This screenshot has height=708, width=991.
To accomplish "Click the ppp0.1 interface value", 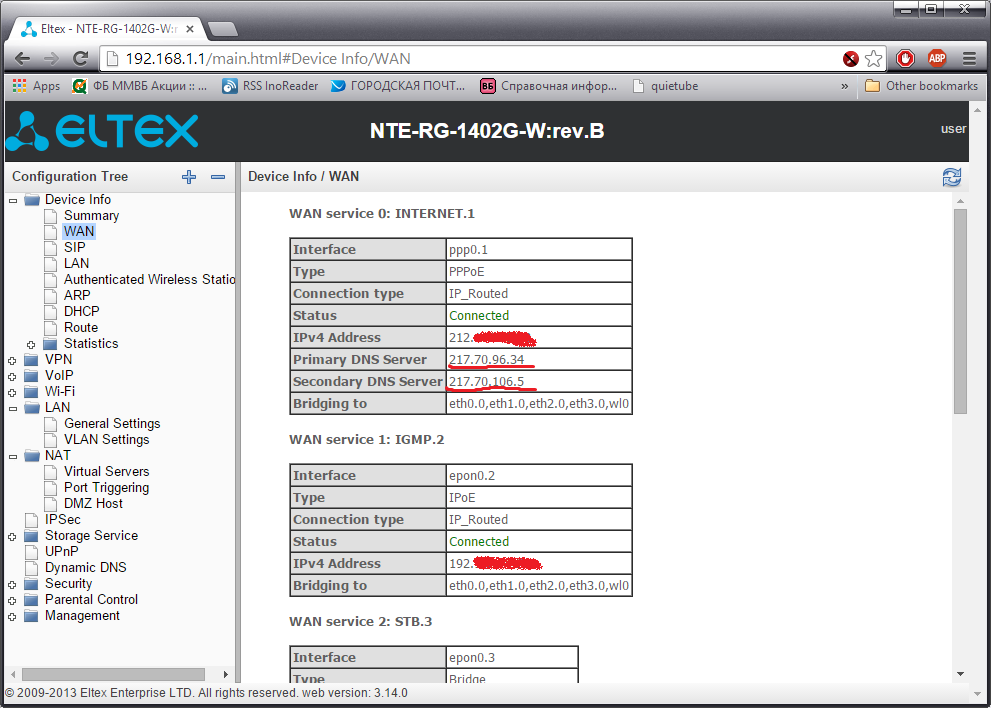I will (x=468, y=250).
